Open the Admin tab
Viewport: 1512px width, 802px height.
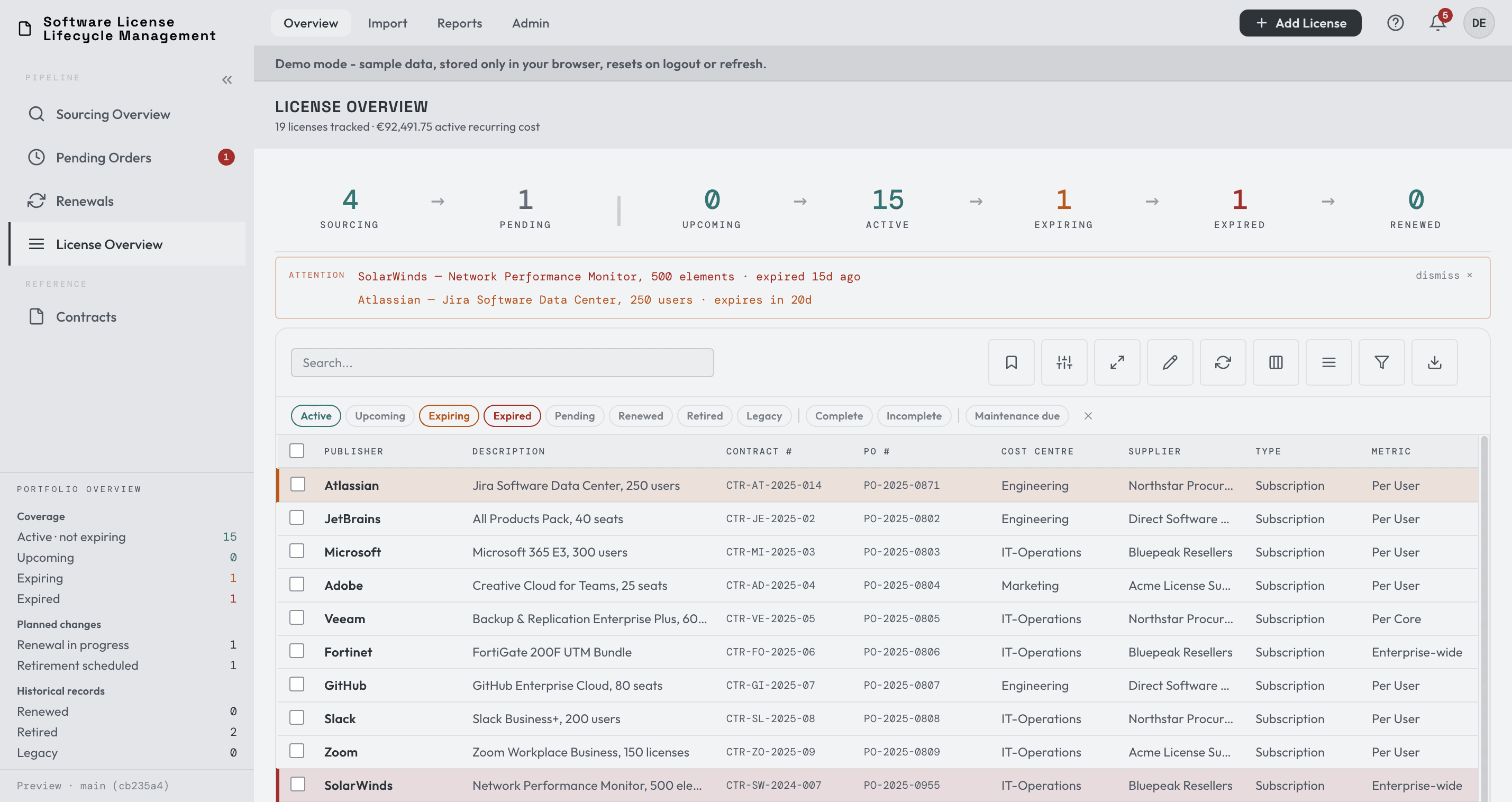(530, 23)
